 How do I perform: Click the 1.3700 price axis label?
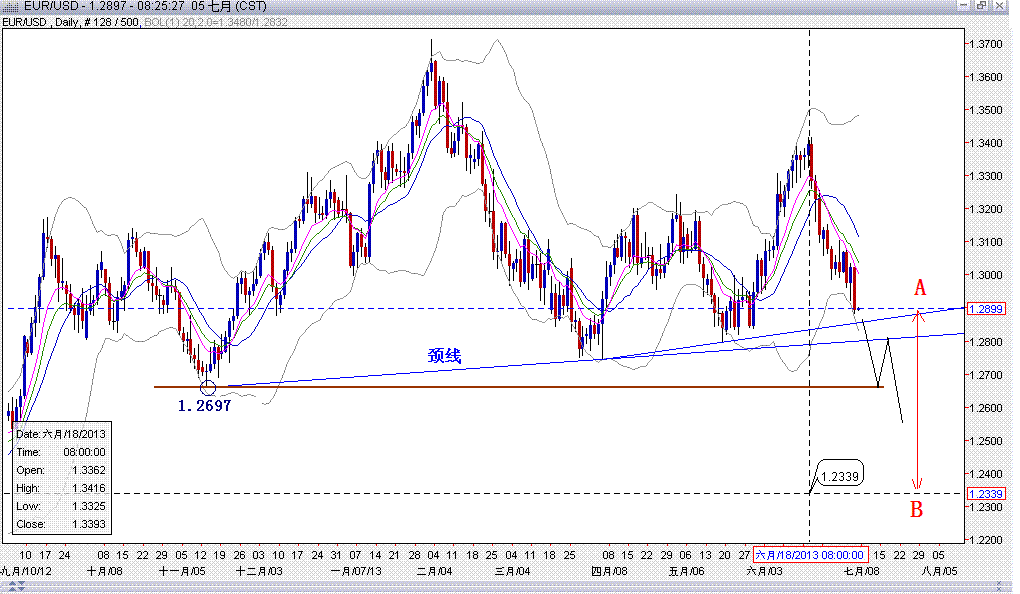986,44
